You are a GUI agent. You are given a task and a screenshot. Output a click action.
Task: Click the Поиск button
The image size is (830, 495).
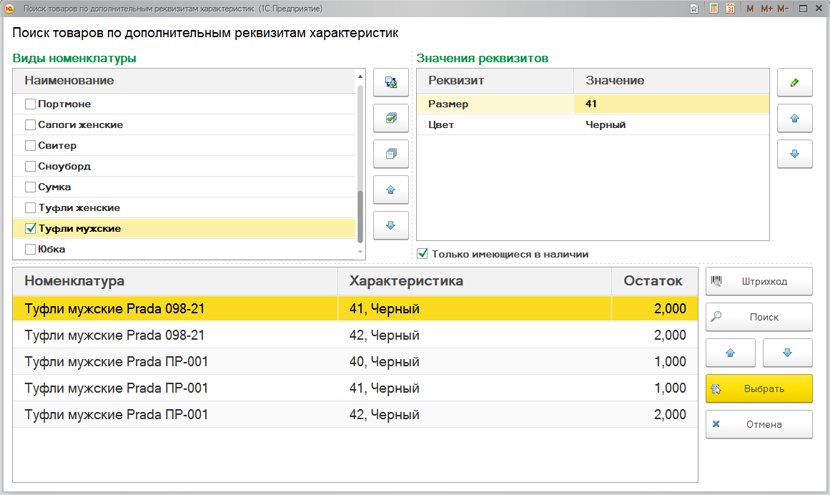pos(759,317)
